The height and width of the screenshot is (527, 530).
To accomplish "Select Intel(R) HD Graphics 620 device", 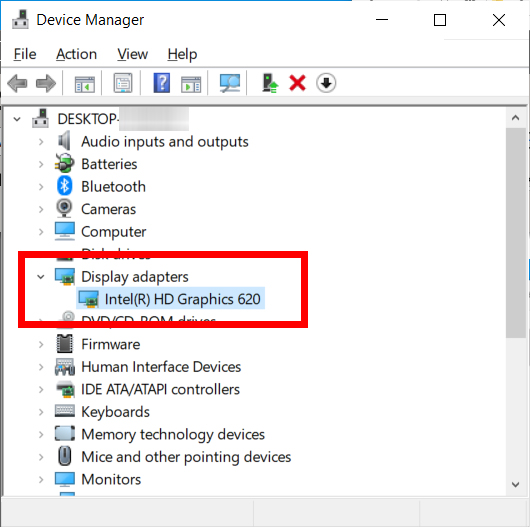I will click(x=170, y=299).
